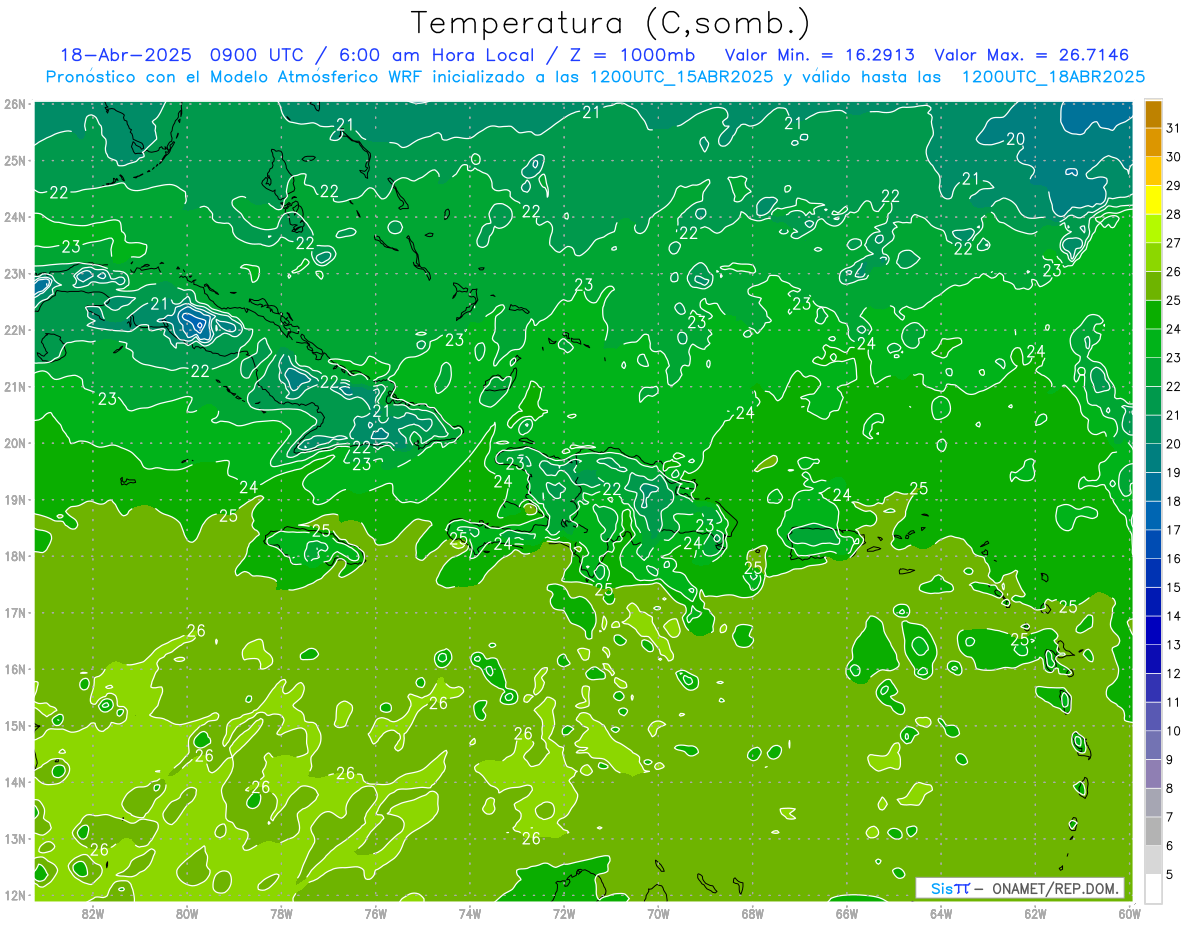Click the '66W' longitude axis label

click(846, 912)
